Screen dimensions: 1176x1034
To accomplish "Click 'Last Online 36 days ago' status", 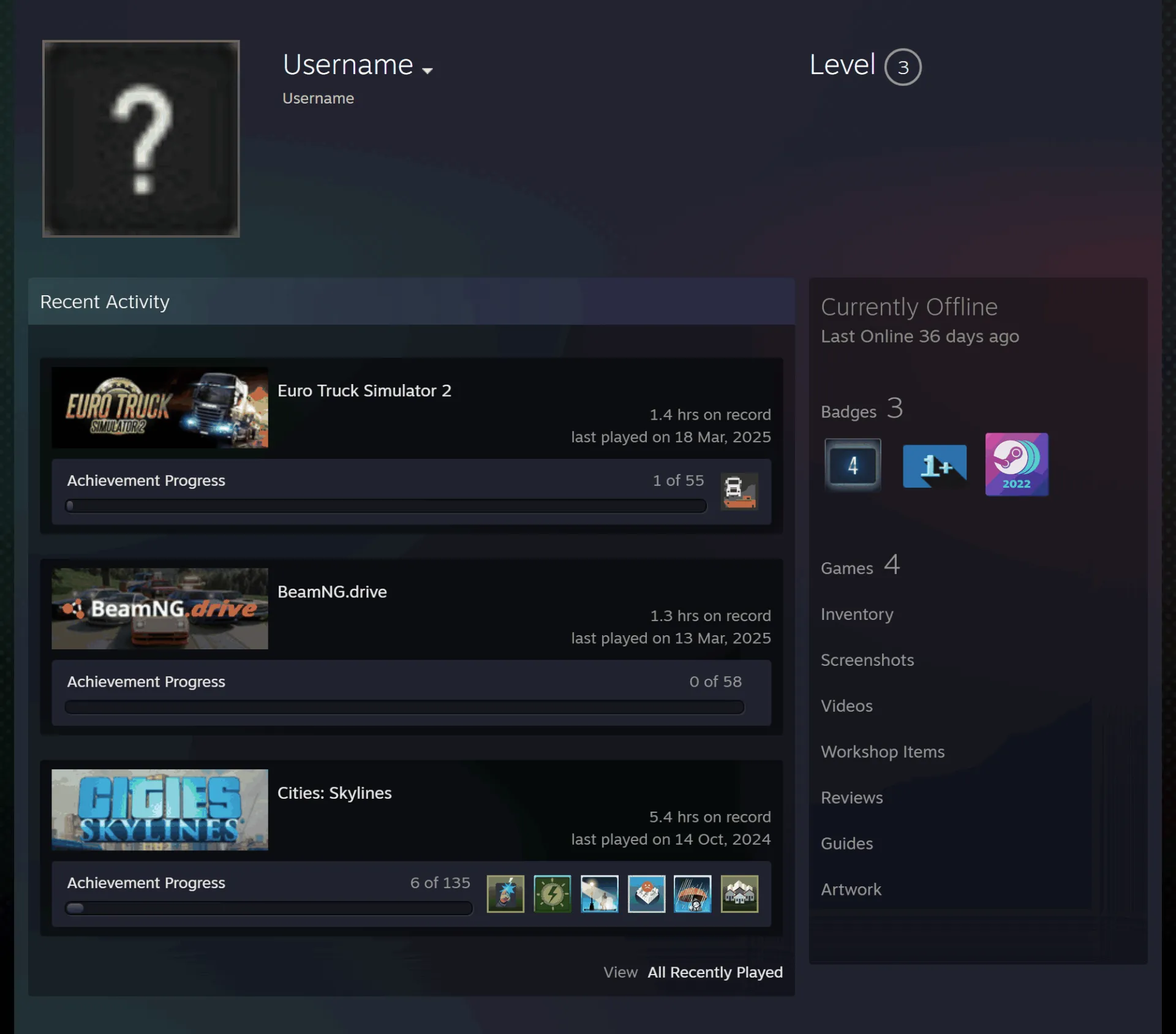I will tap(920, 336).
